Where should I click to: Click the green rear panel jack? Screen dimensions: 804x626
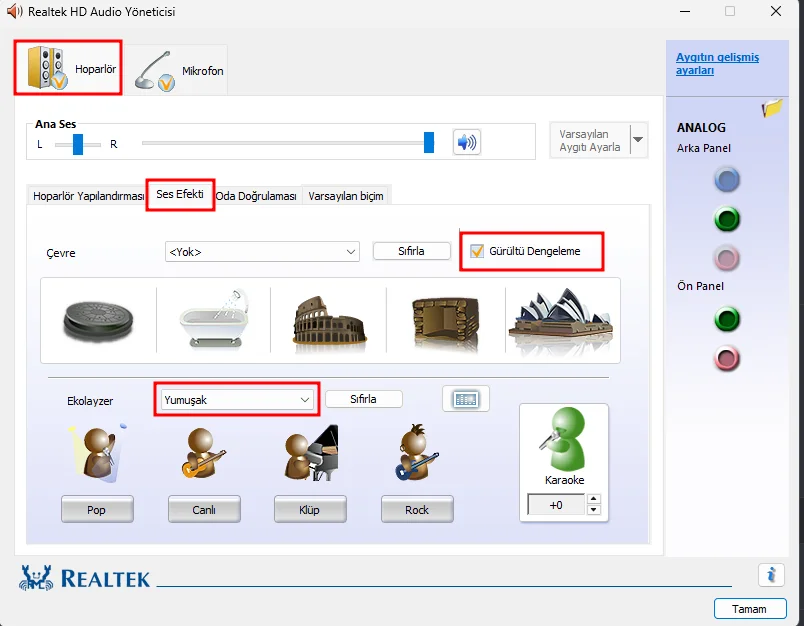[x=727, y=219]
